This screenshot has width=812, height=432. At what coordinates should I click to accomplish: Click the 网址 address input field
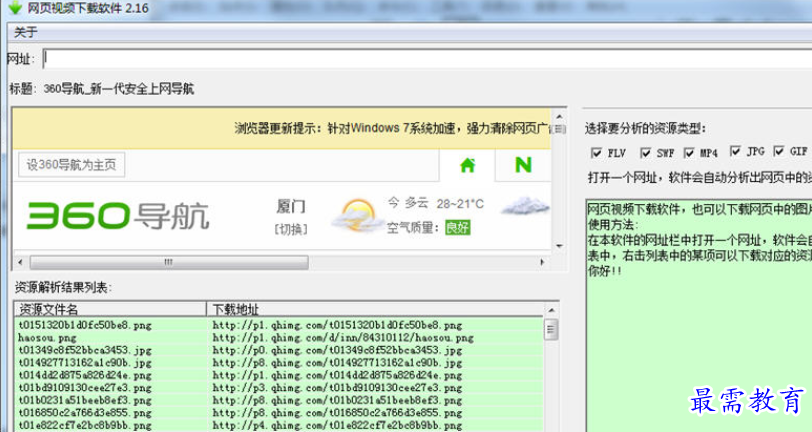pos(427,59)
